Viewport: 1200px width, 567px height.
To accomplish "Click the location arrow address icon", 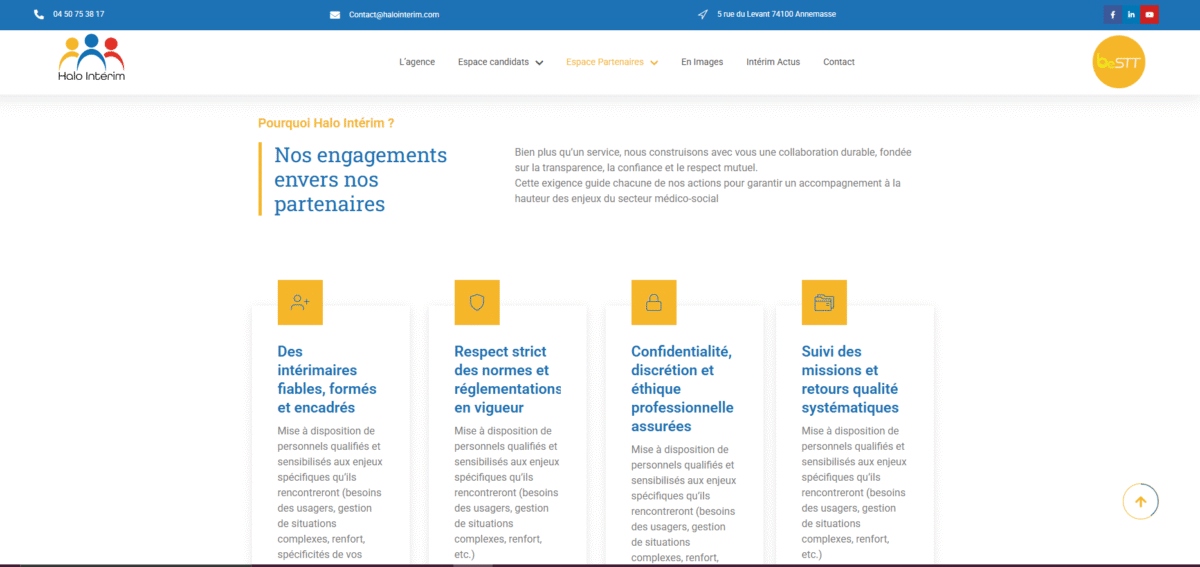I will 703,14.
